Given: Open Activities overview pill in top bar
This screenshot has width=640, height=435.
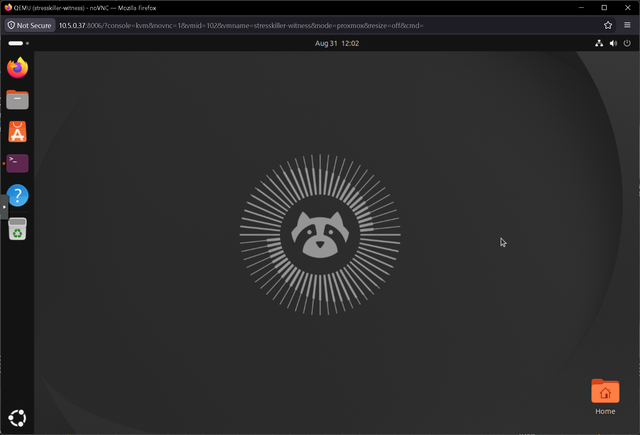Looking at the screenshot, I should 18,43.
